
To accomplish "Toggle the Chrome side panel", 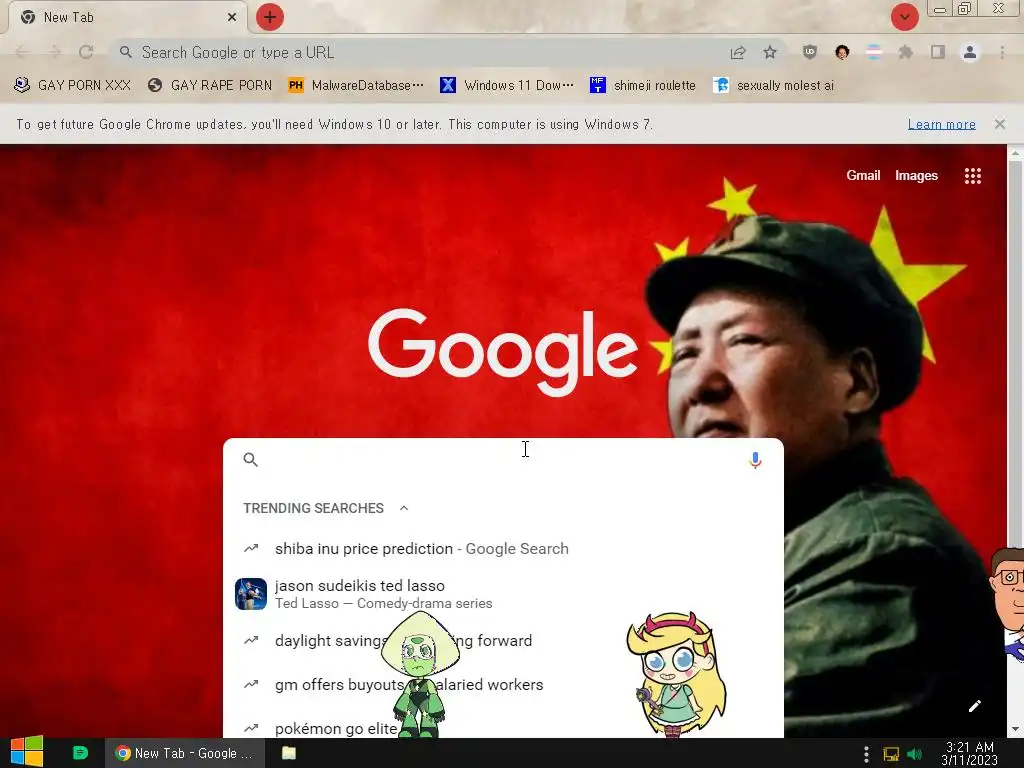I will (x=938, y=52).
